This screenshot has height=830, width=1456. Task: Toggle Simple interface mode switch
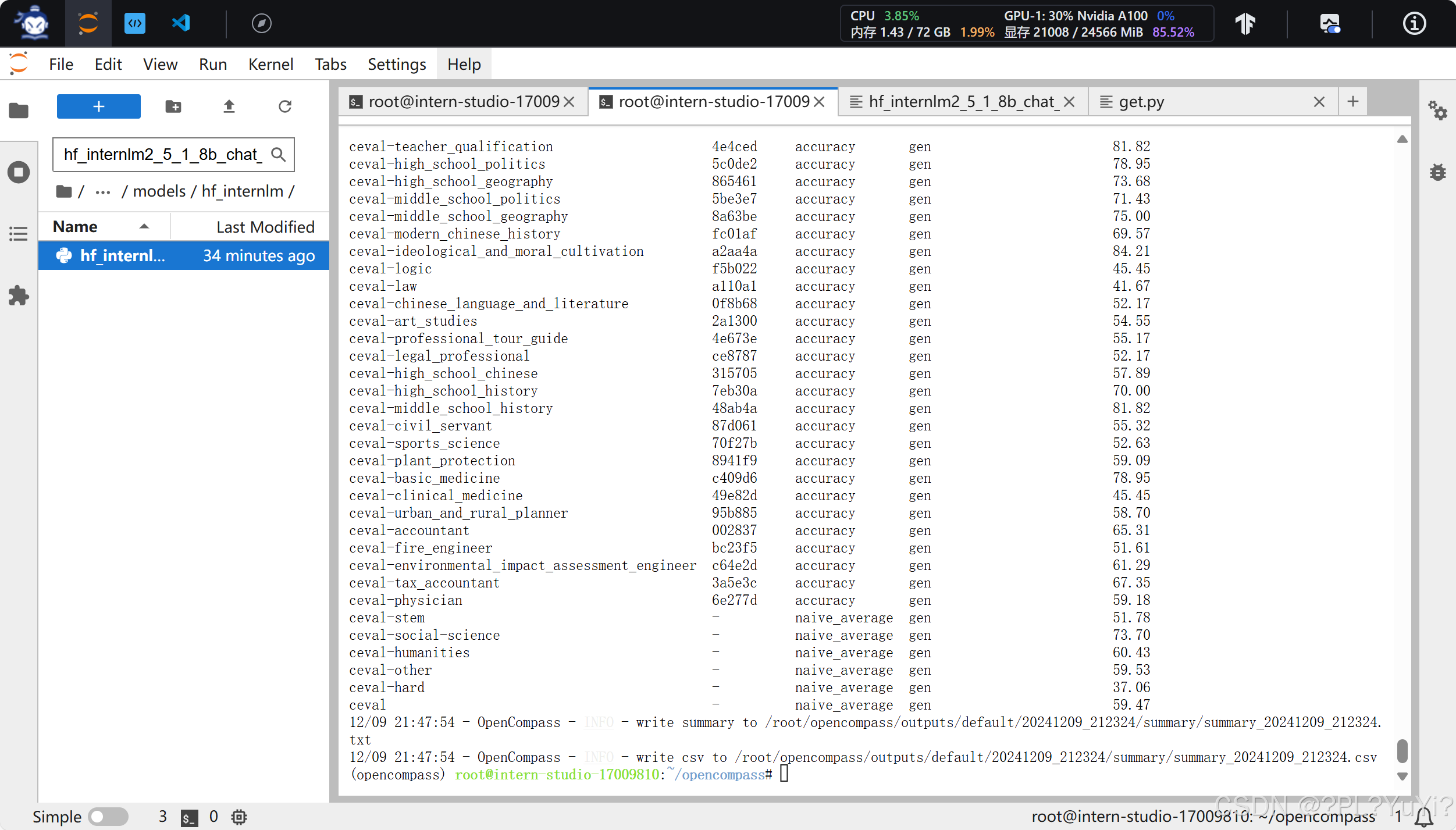click(108, 817)
